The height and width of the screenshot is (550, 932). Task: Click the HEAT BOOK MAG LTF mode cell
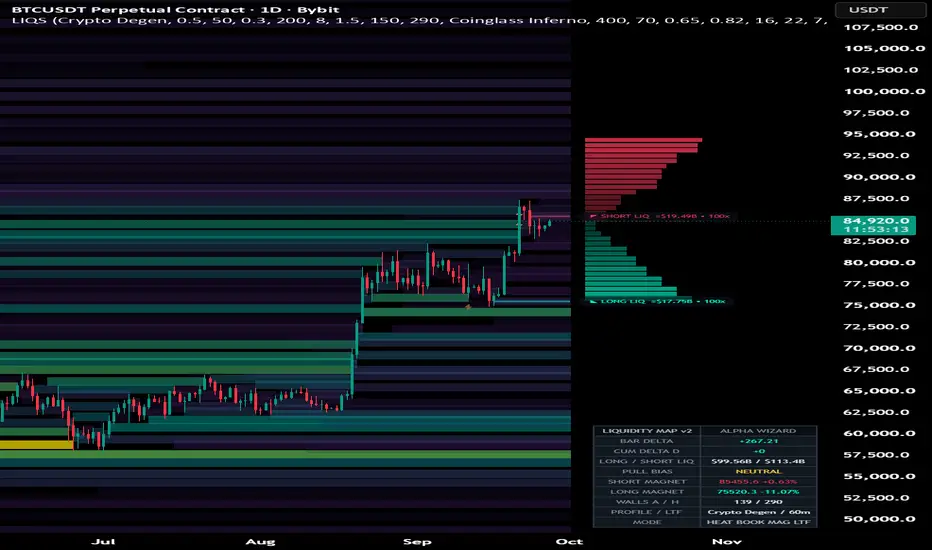point(758,522)
